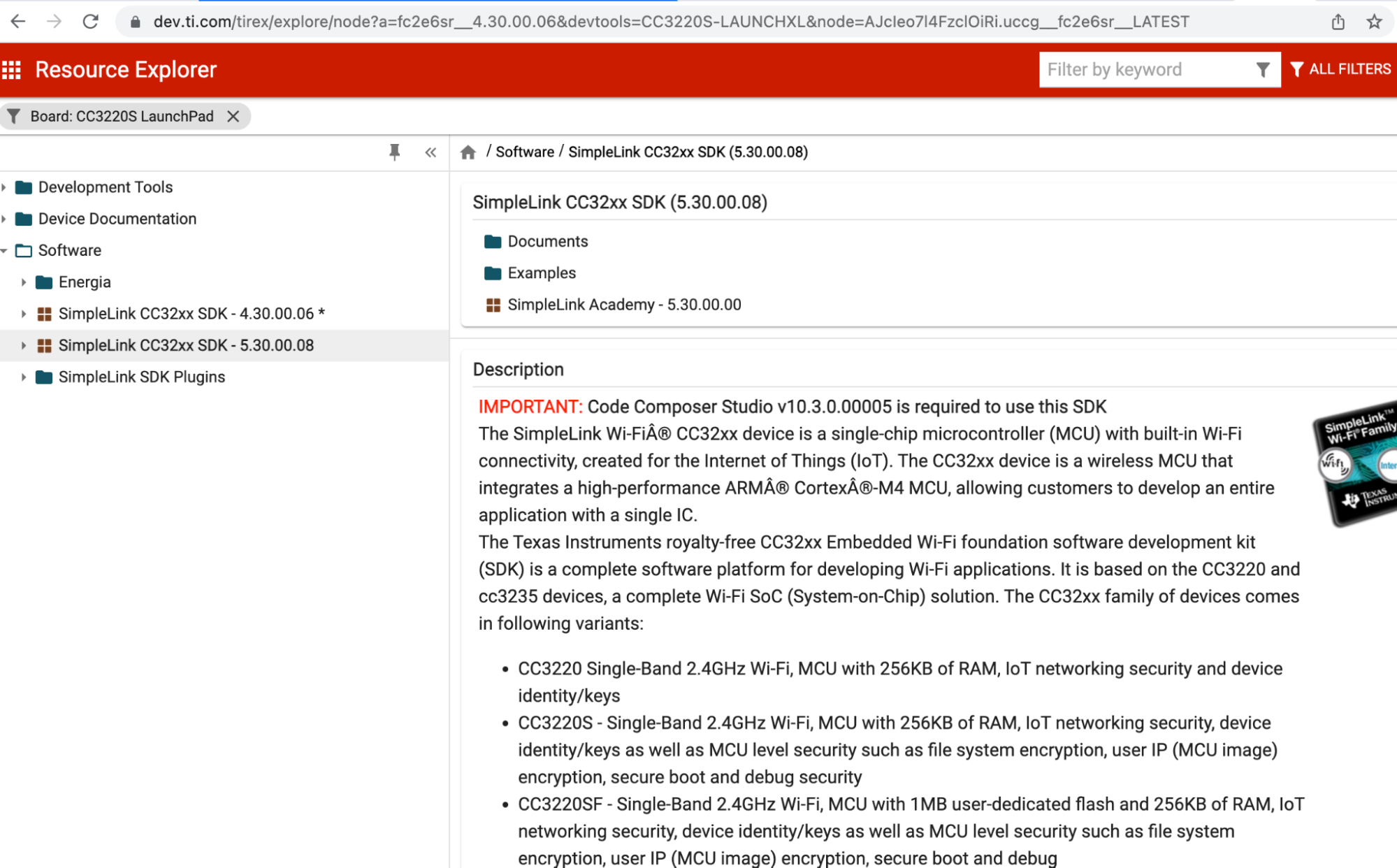
Task: Open SimpleLink Academy 5.30.00.00
Action: 623,305
